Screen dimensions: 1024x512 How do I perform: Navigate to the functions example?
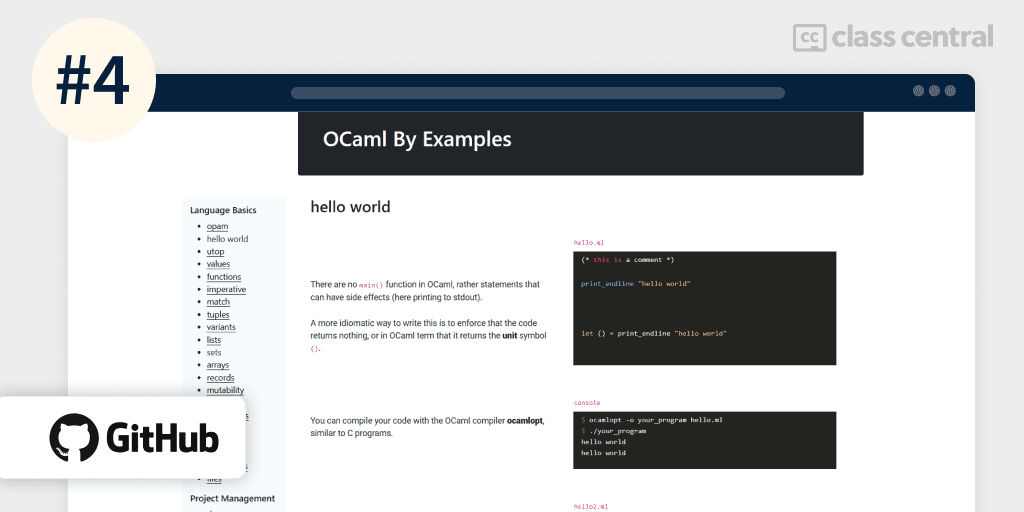coord(224,277)
